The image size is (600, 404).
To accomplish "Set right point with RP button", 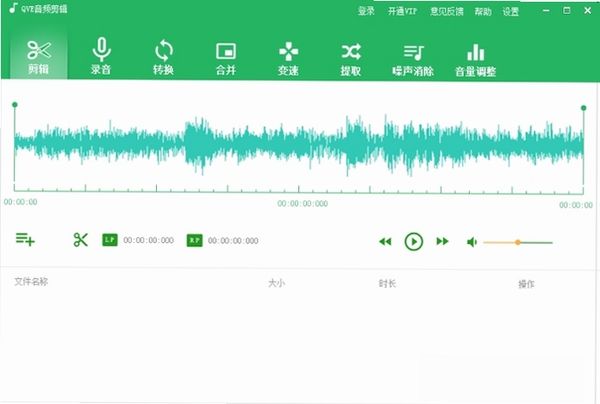I will pyautogui.click(x=194, y=241).
